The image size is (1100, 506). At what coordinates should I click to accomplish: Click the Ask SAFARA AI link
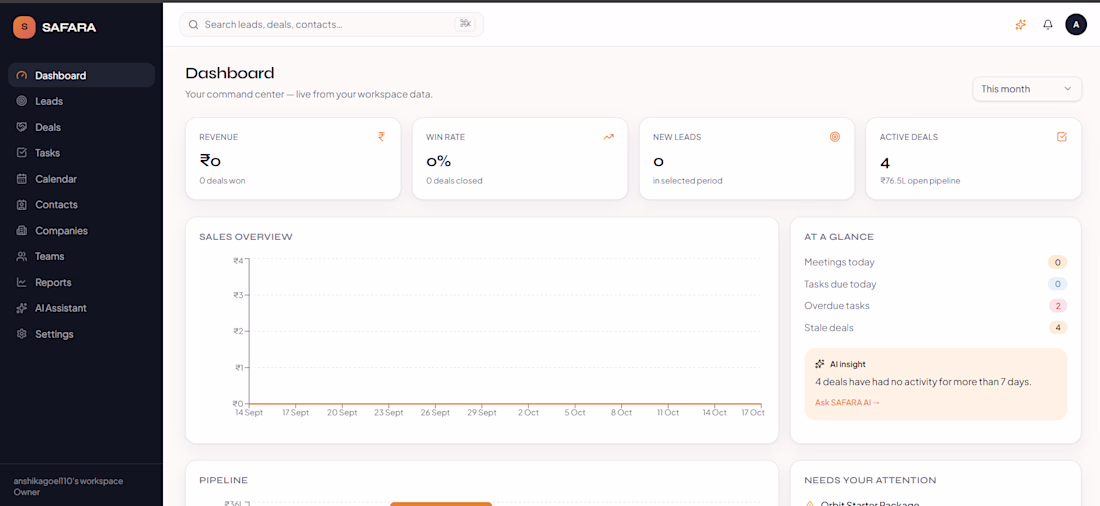[x=847, y=403]
